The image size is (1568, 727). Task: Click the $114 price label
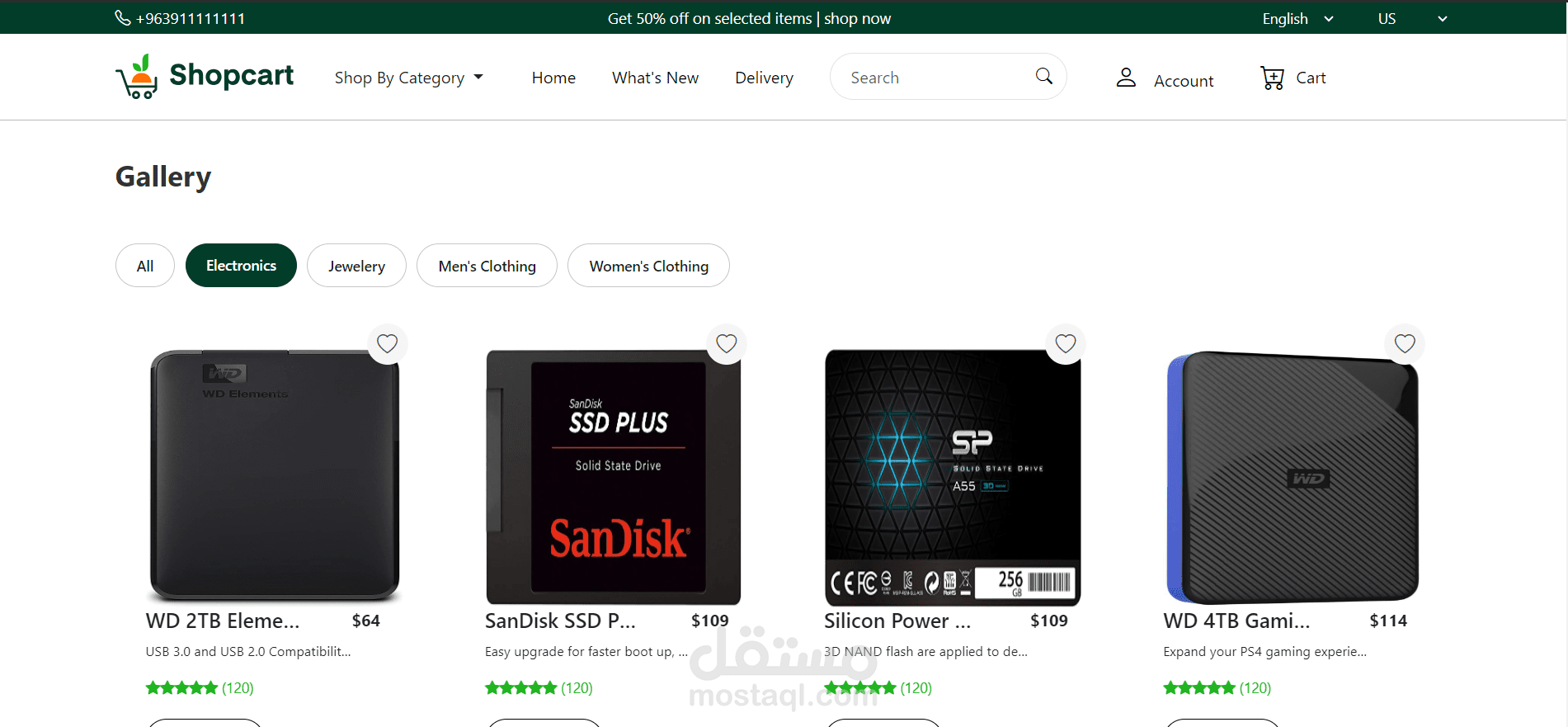pyautogui.click(x=1388, y=621)
